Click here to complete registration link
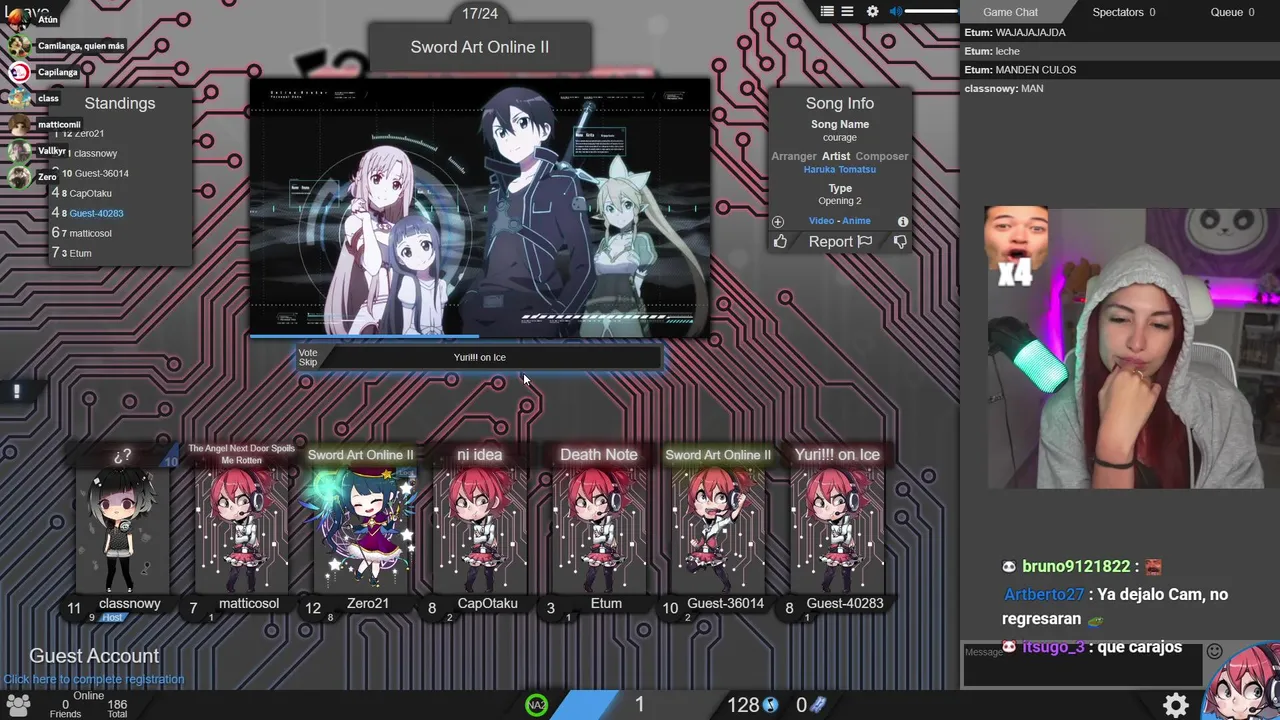 click(93, 679)
